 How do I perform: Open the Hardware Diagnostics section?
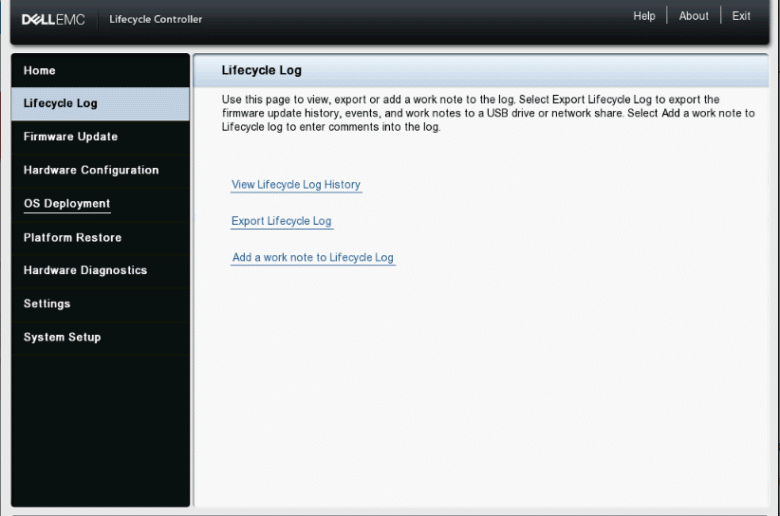coord(100,270)
